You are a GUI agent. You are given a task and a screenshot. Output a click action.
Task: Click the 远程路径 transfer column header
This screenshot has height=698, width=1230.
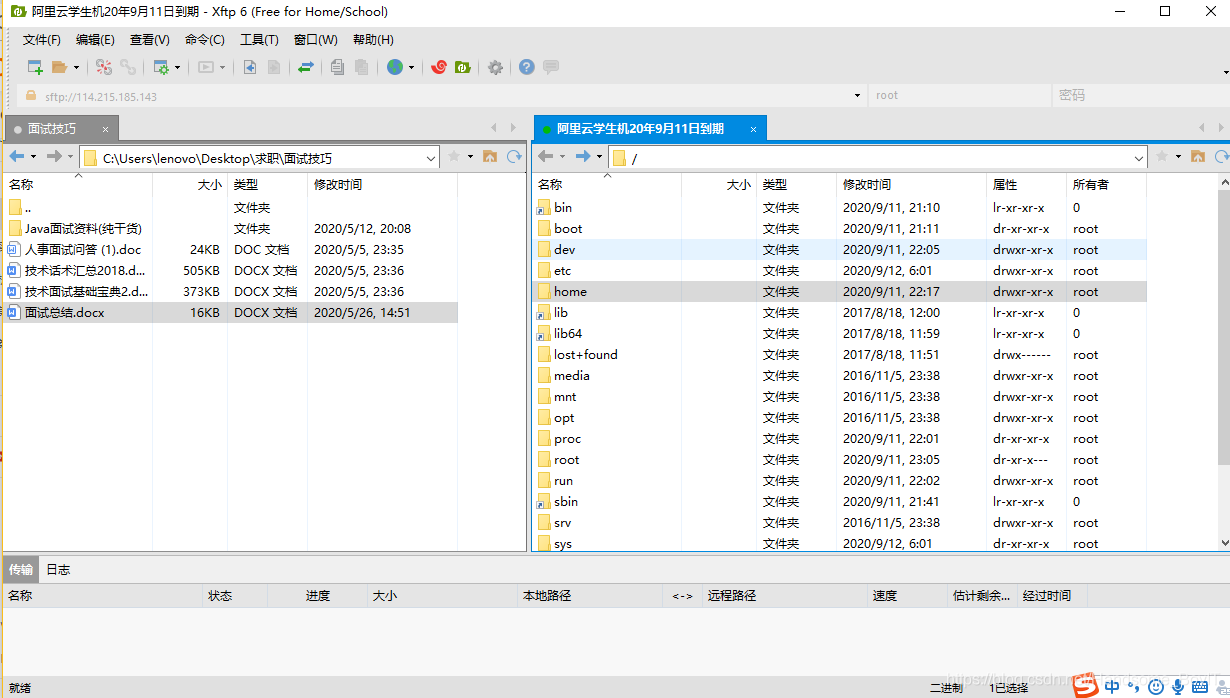point(784,595)
